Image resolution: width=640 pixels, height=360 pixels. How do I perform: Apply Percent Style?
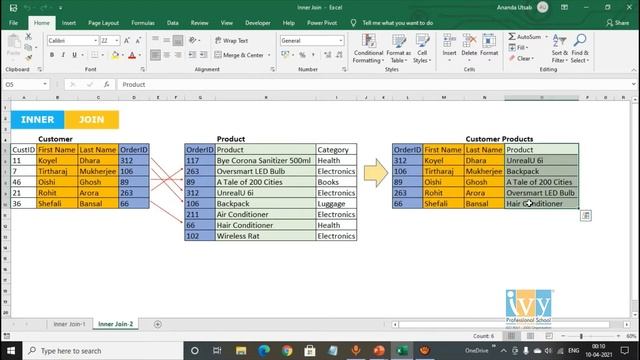point(302,55)
